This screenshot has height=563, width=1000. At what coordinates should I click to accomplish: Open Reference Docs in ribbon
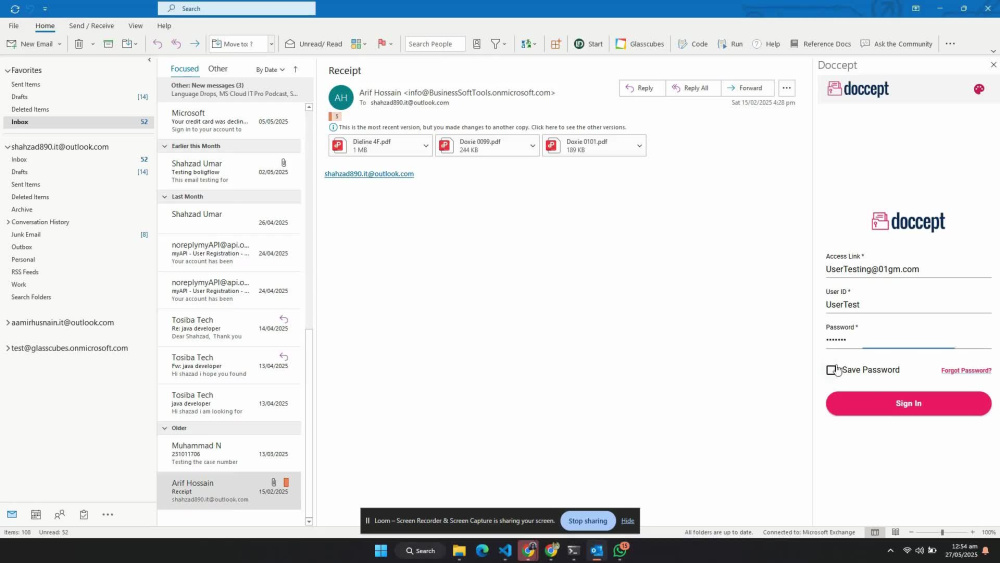820,44
